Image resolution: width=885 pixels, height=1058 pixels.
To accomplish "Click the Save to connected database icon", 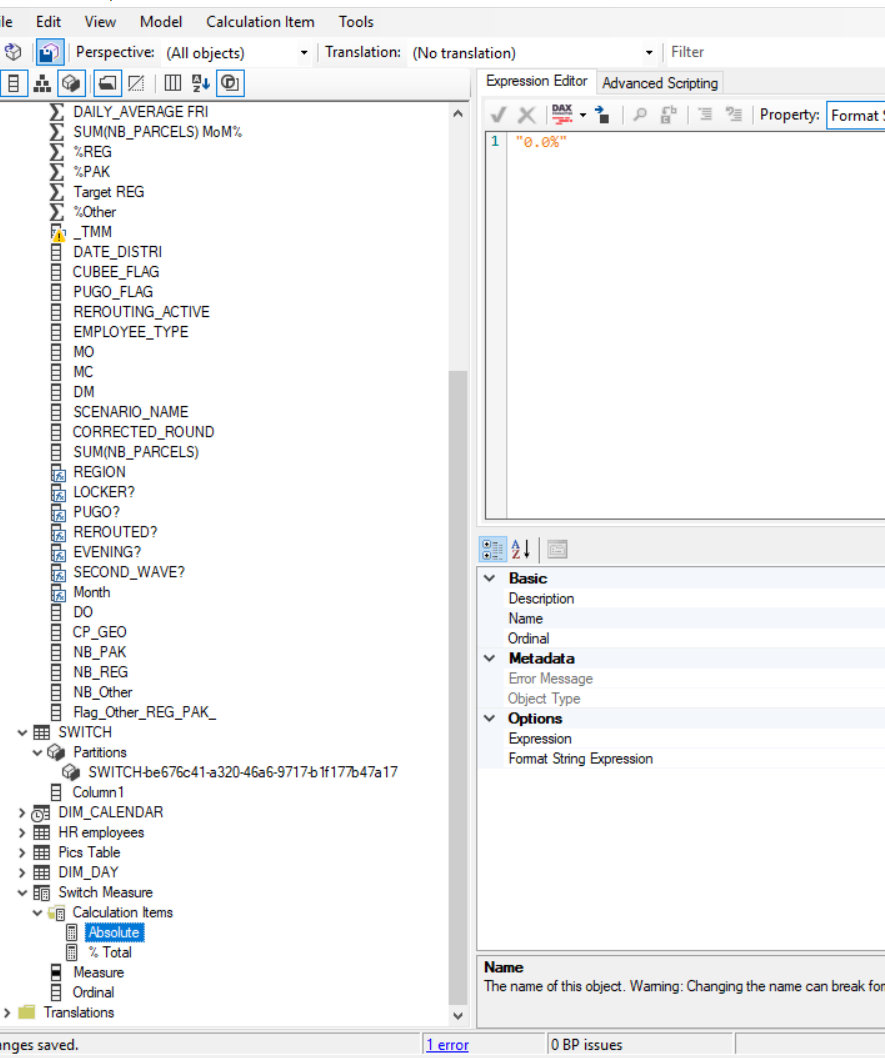I will click(x=49, y=52).
